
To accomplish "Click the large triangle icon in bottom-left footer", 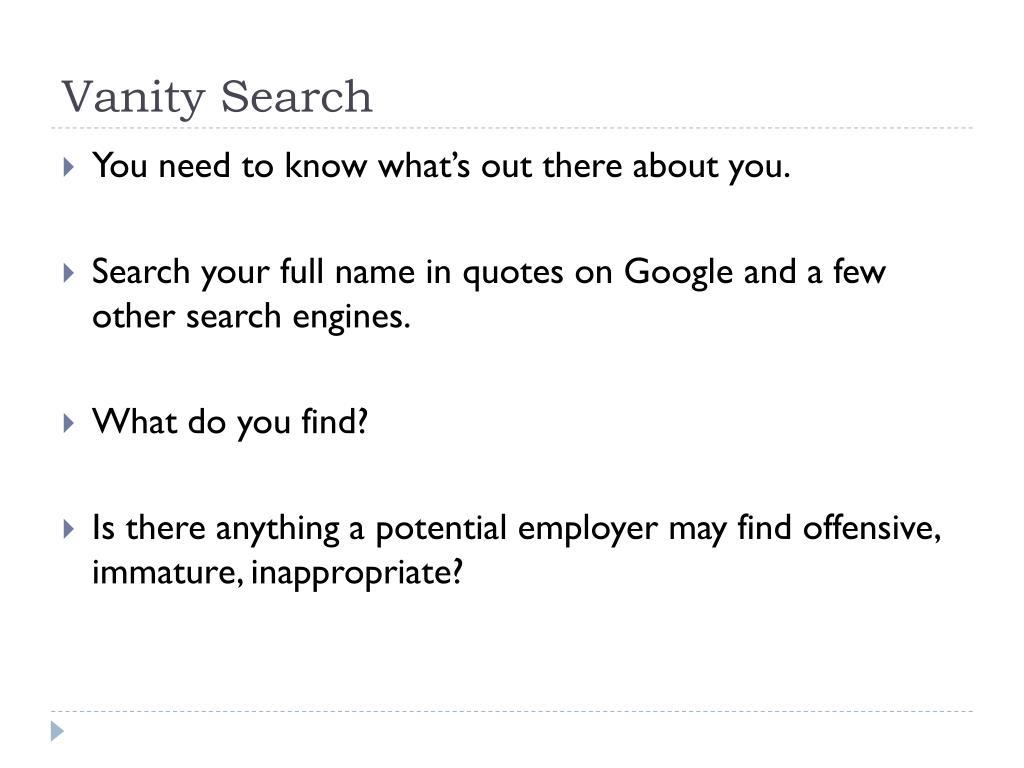I will point(57,731).
